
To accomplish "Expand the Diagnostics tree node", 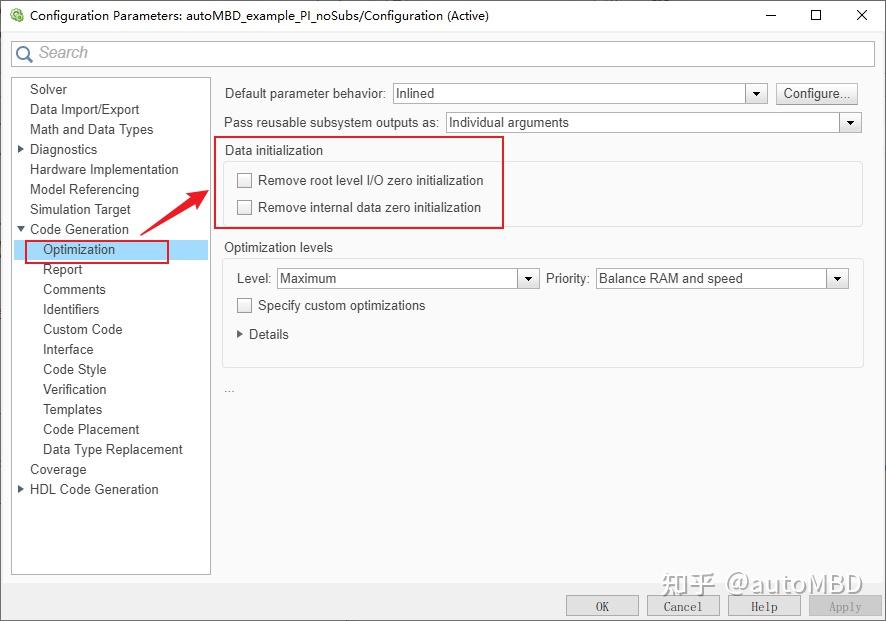I will click(x=21, y=149).
